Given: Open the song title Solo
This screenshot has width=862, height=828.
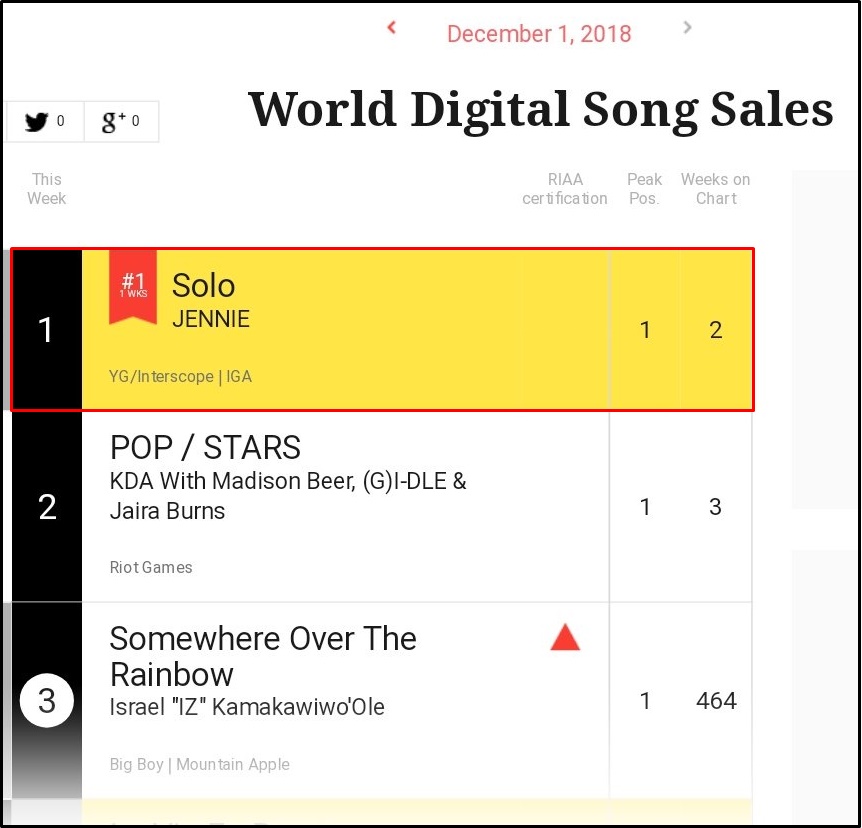Looking at the screenshot, I should coord(203,285).
